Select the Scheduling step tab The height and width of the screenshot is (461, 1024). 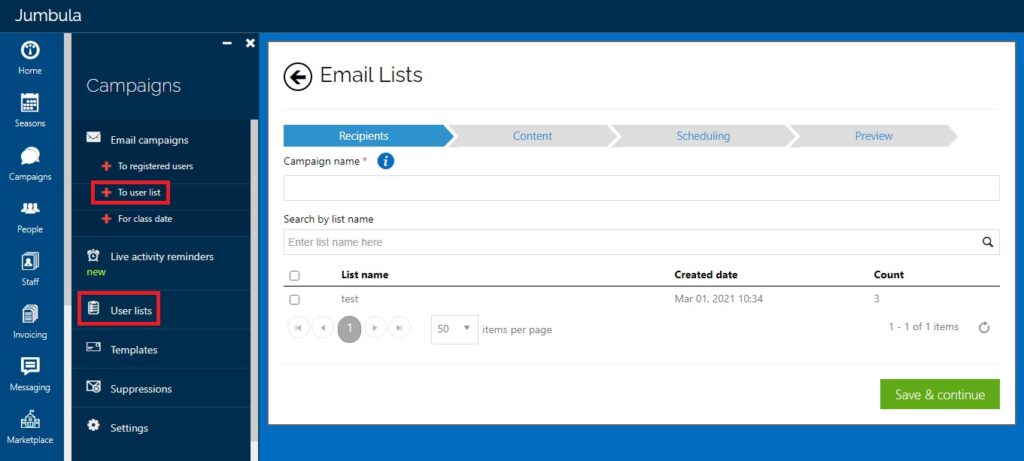[x=703, y=136]
